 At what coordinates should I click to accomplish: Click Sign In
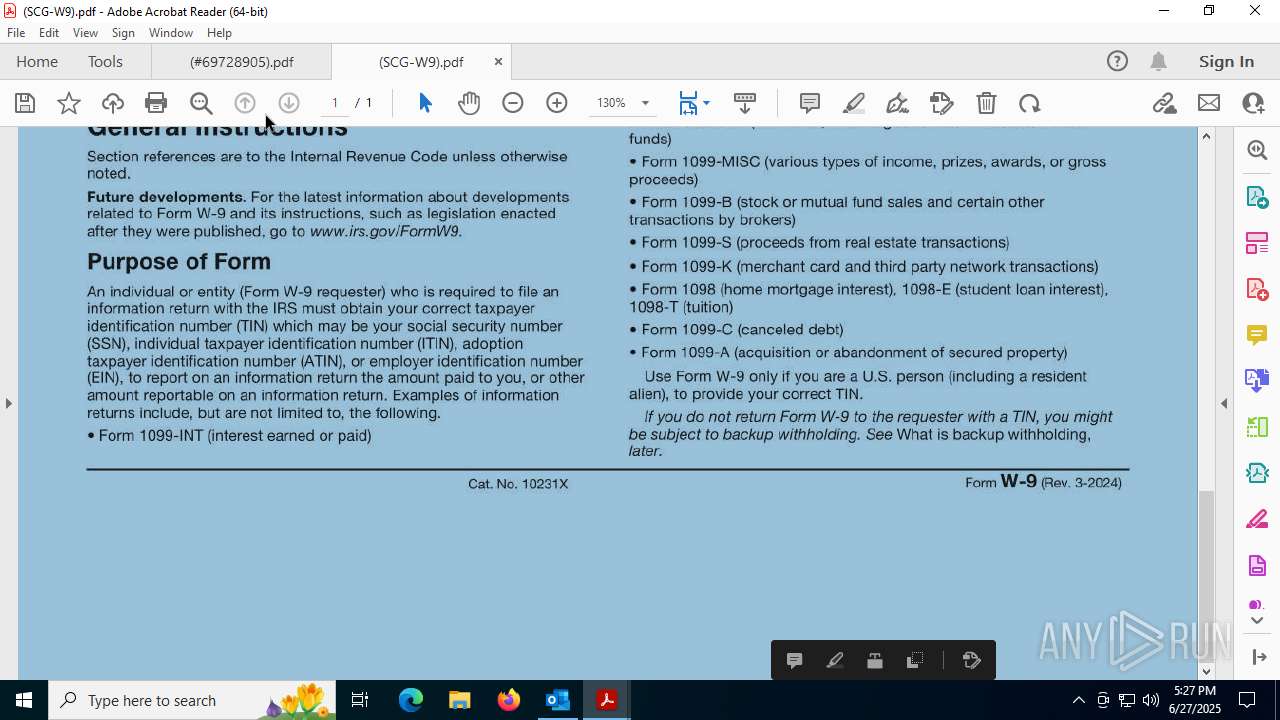point(1226,61)
